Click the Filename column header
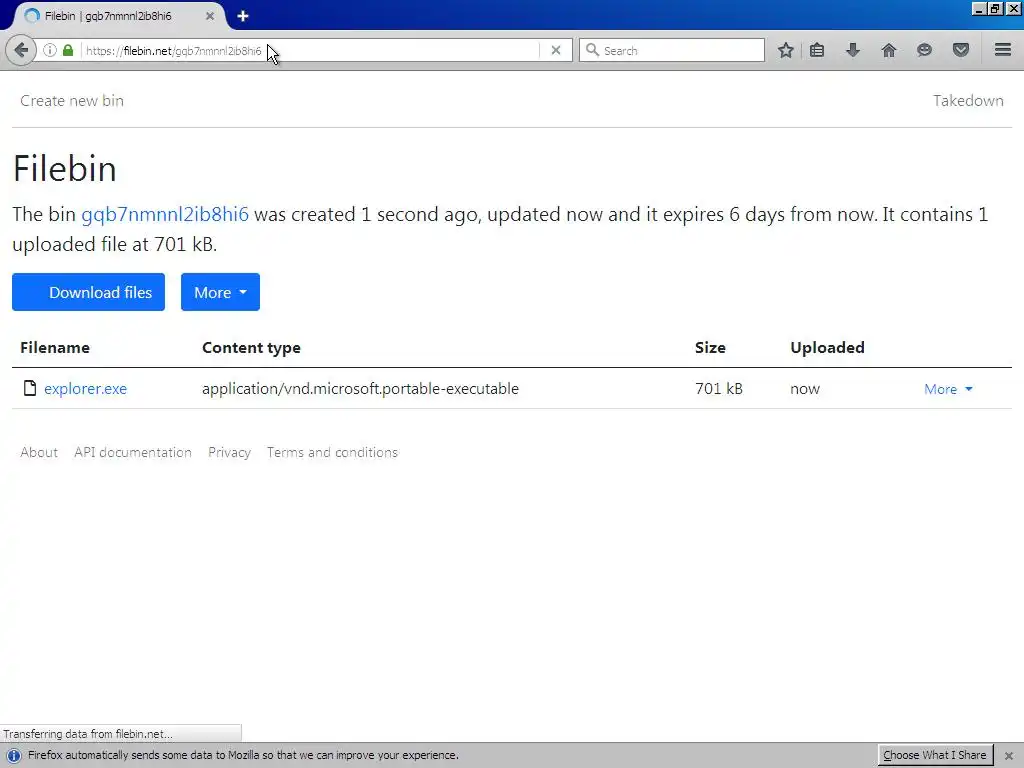1024x768 pixels. 55,347
